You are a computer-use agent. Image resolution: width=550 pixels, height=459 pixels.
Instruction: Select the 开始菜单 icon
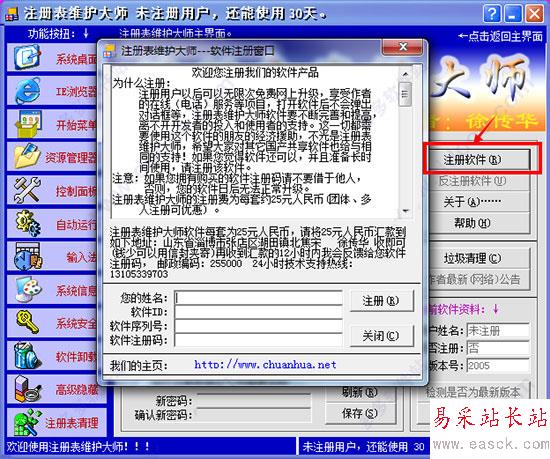[28, 123]
